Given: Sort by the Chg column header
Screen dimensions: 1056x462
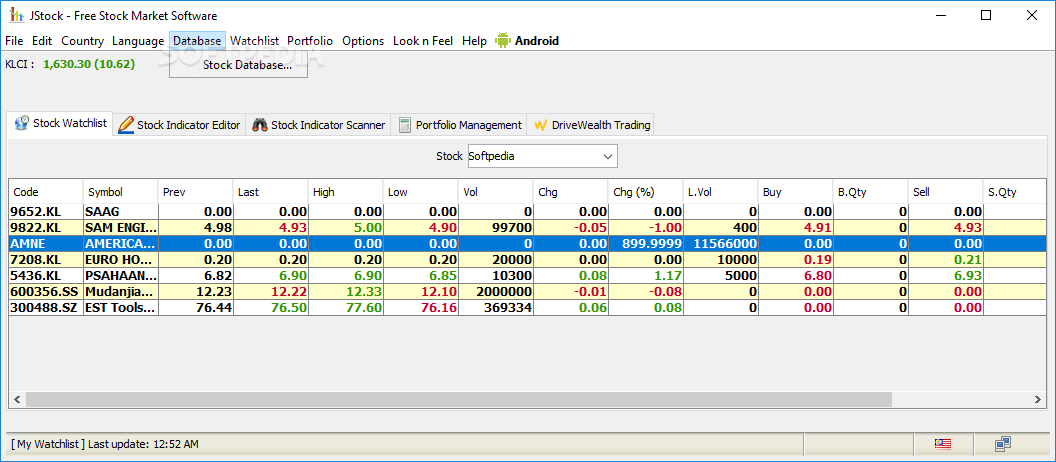Looking at the screenshot, I should 570,192.
